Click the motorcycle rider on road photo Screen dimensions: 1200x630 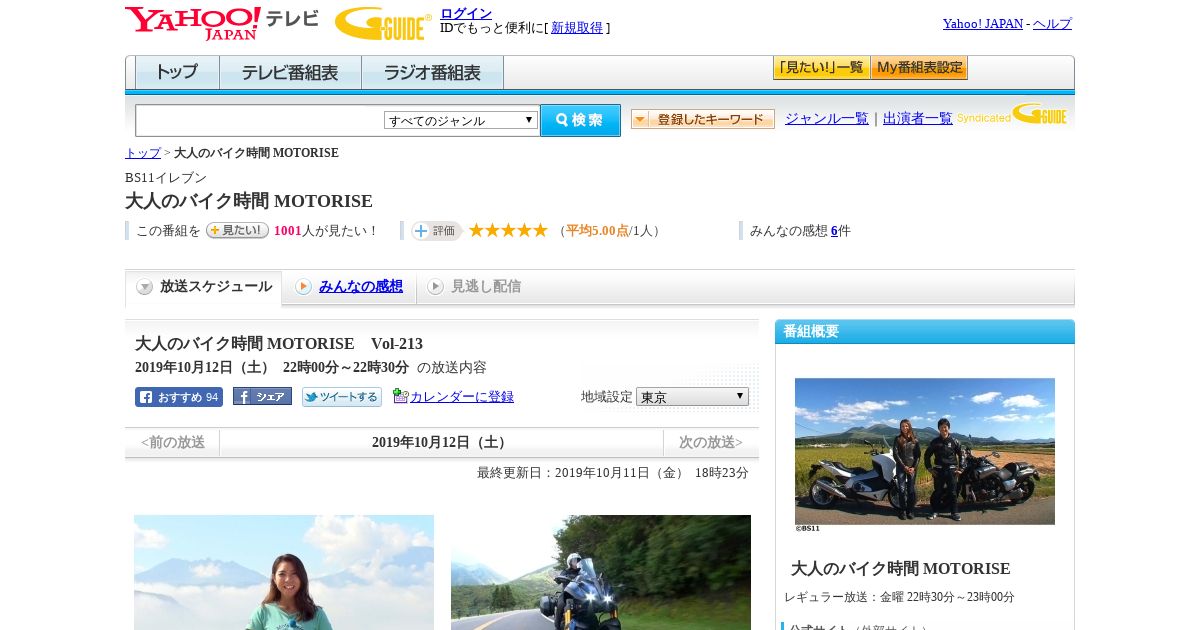point(601,572)
